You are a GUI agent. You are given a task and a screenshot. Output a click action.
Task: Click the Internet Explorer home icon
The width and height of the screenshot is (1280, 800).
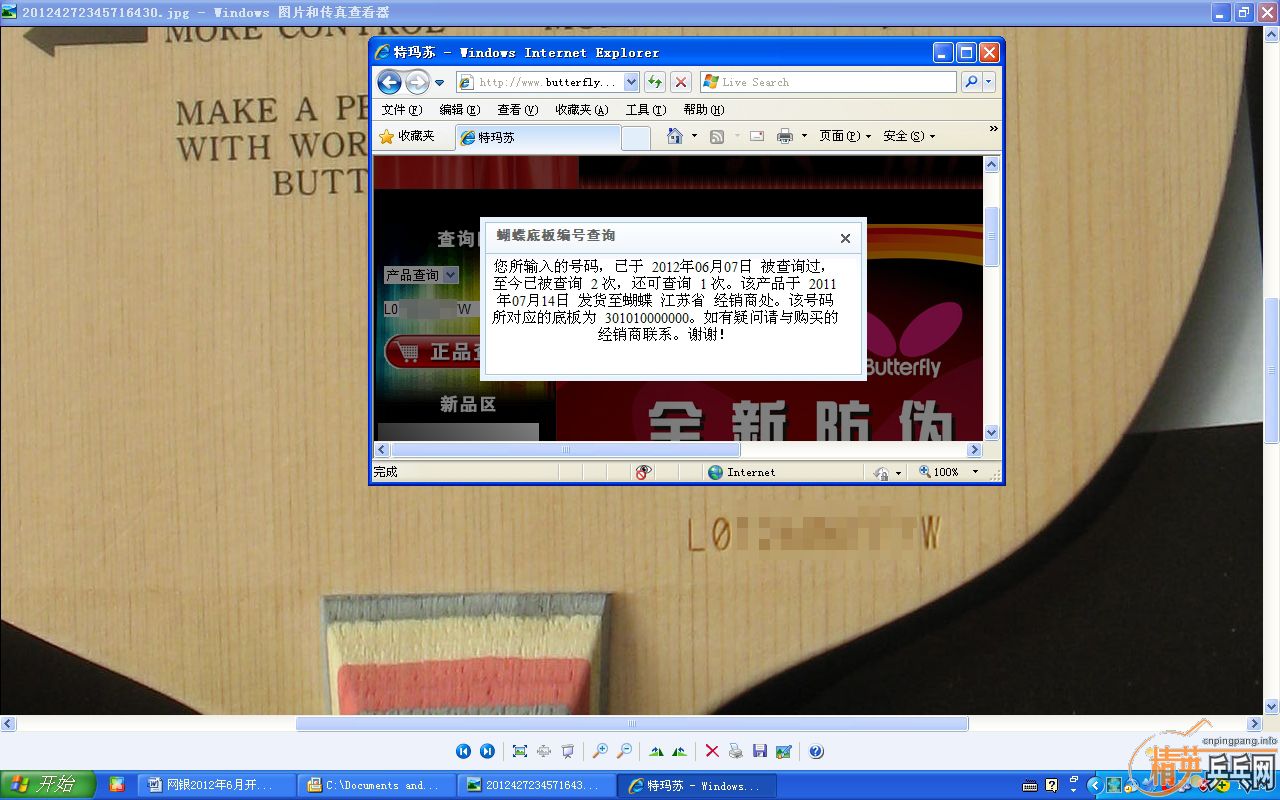pos(675,136)
